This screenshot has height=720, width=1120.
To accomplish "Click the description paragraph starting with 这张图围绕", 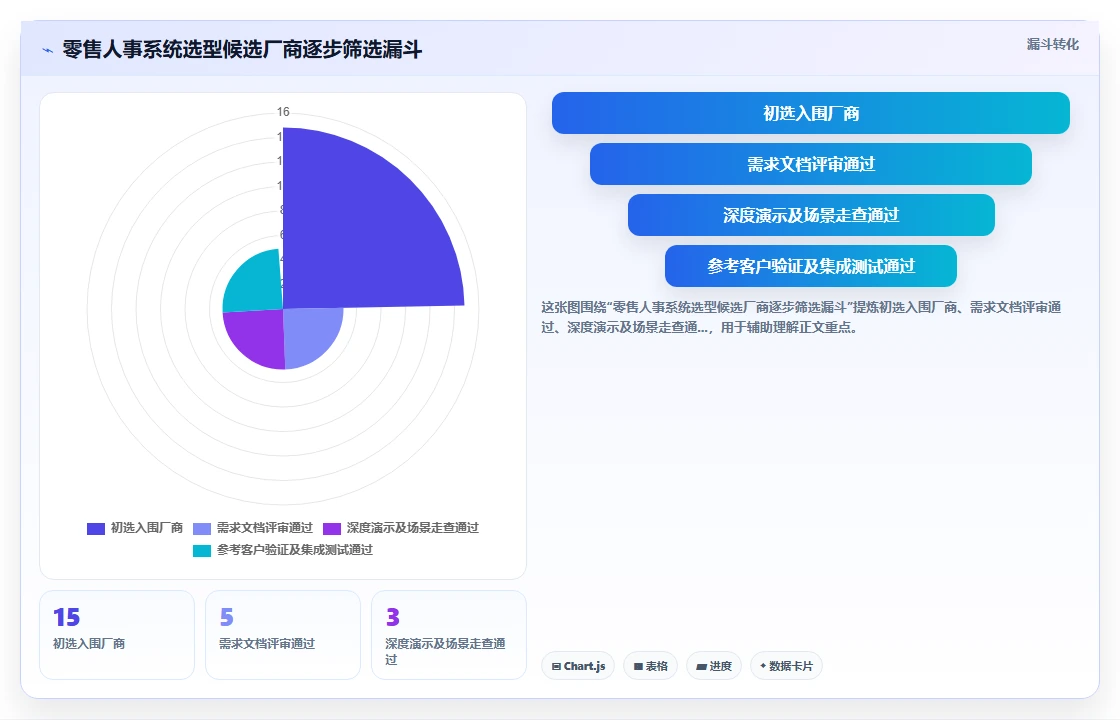I will (801, 317).
